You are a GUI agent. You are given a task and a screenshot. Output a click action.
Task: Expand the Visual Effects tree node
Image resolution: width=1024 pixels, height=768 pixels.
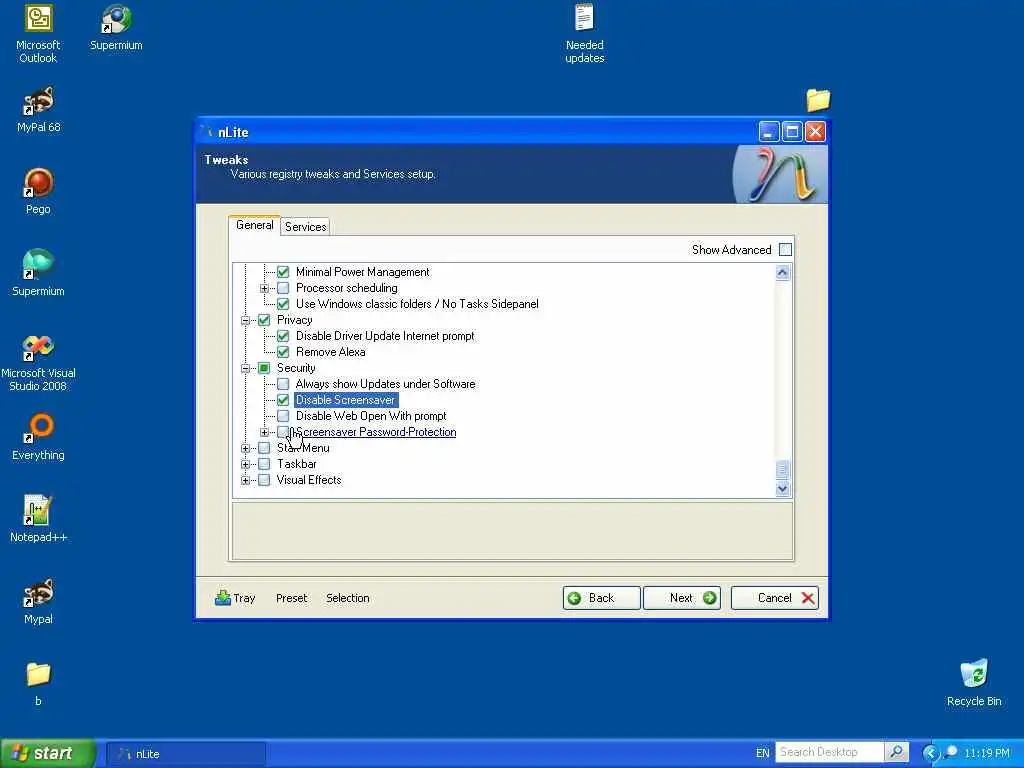pos(245,480)
